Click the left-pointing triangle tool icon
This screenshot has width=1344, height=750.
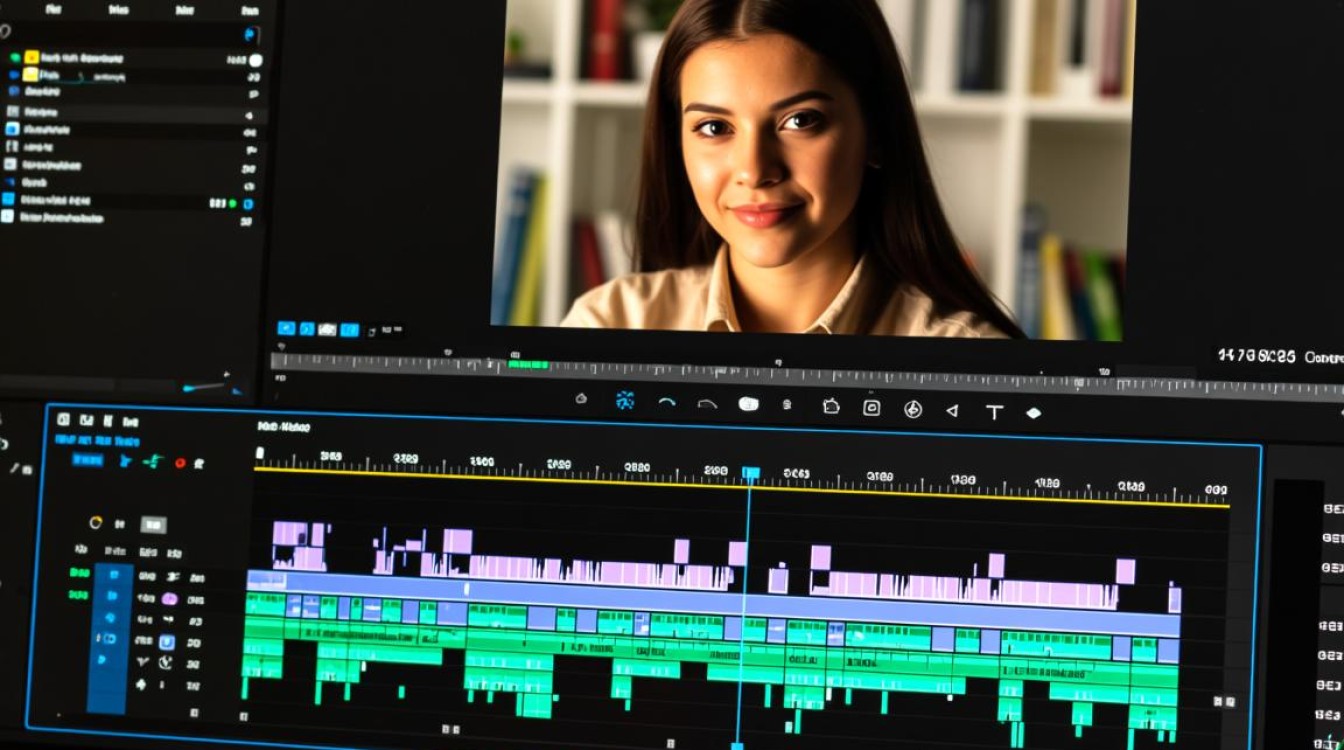pos(952,410)
